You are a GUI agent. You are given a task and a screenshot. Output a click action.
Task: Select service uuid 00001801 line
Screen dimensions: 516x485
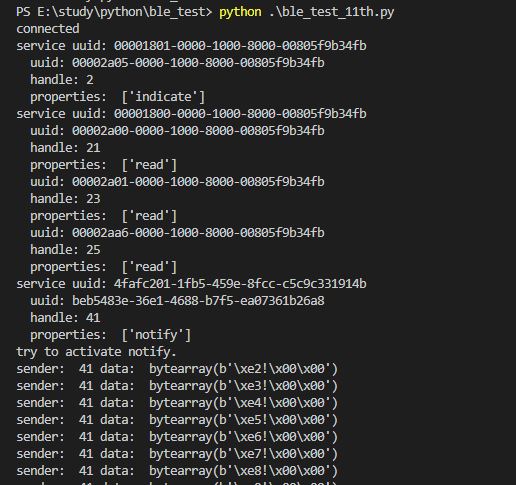(191, 46)
